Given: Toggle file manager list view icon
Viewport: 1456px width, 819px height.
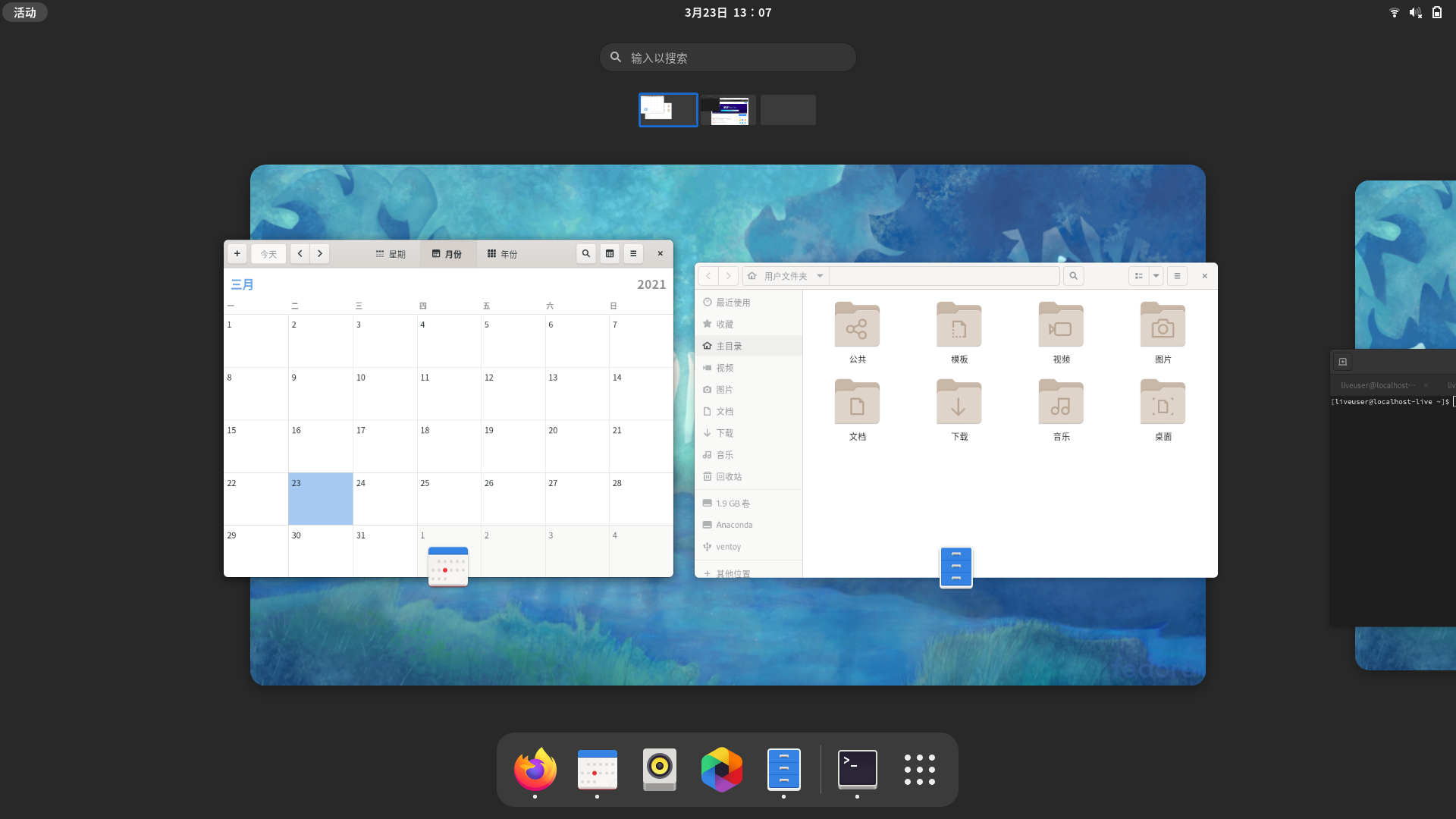Looking at the screenshot, I should pyautogui.click(x=1138, y=276).
